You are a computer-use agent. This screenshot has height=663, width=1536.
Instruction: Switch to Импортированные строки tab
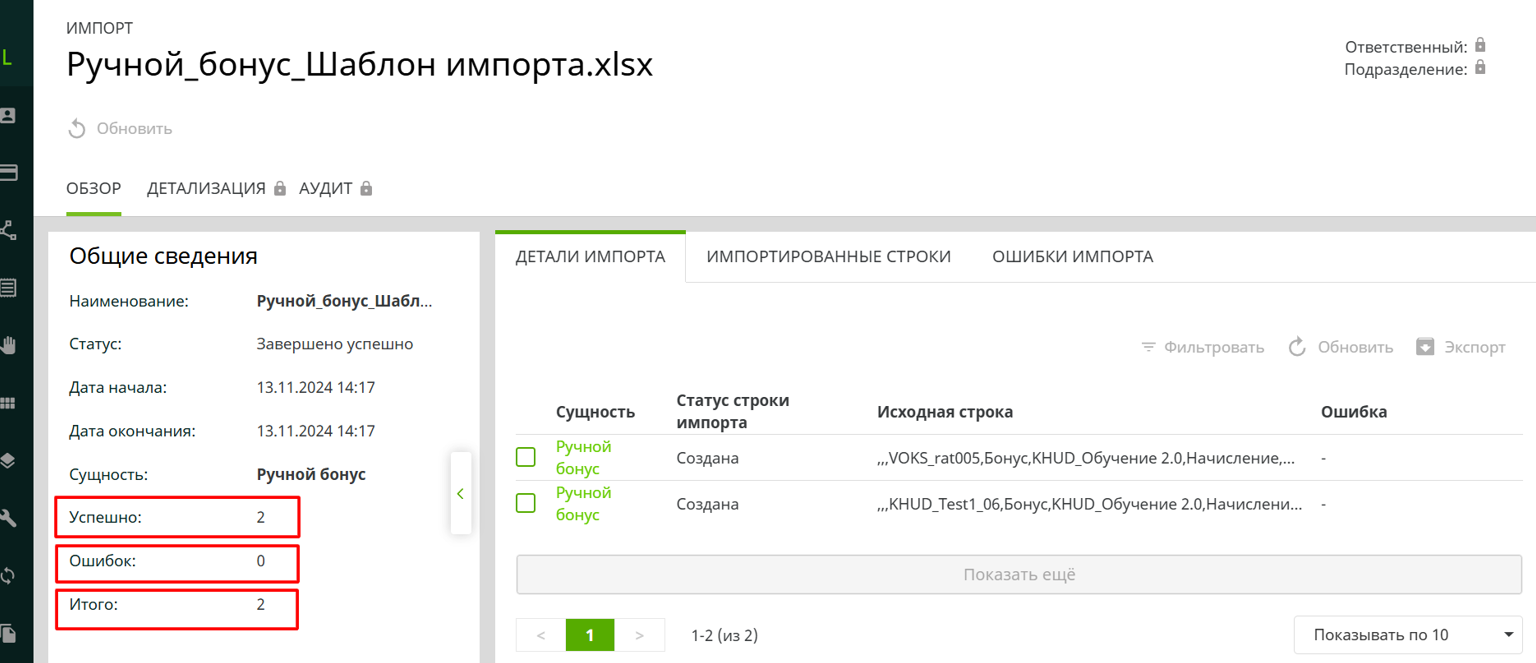point(828,257)
